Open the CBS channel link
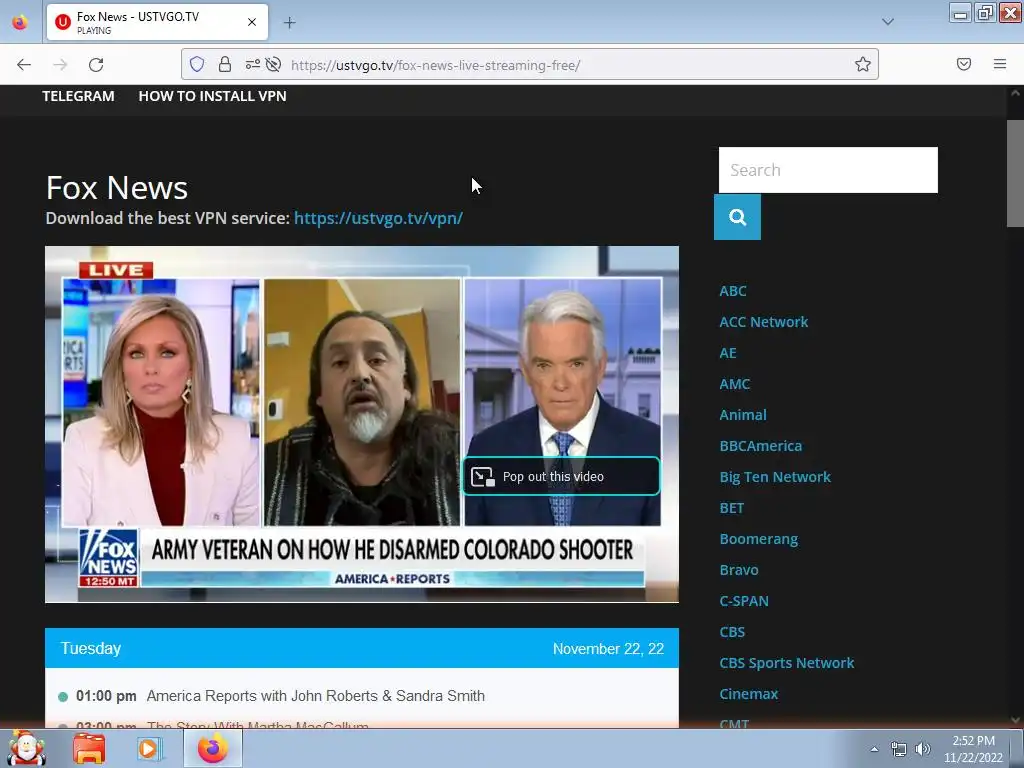Image resolution: width=1024 pixels, height=768 pixels. [x=732, y=632]
